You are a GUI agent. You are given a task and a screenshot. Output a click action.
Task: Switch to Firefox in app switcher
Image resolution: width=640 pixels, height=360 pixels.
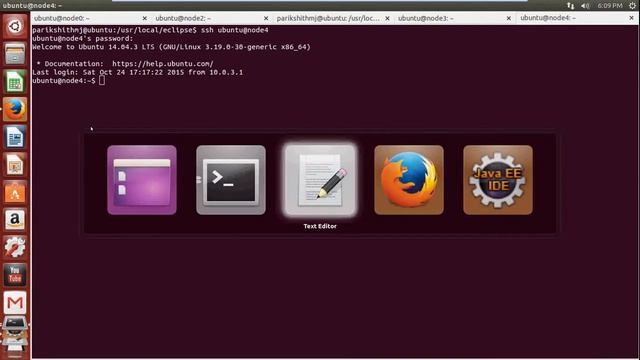coord(409,180)
